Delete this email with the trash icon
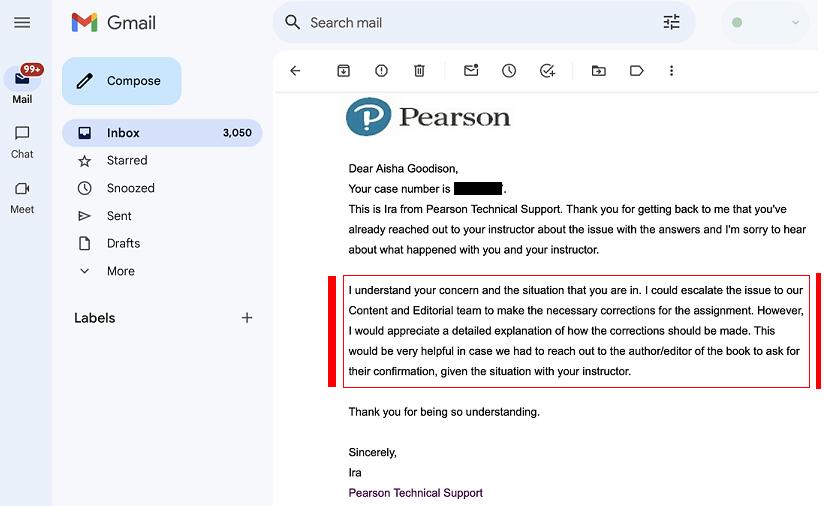825x506 pixels. [x=419, y=71]
